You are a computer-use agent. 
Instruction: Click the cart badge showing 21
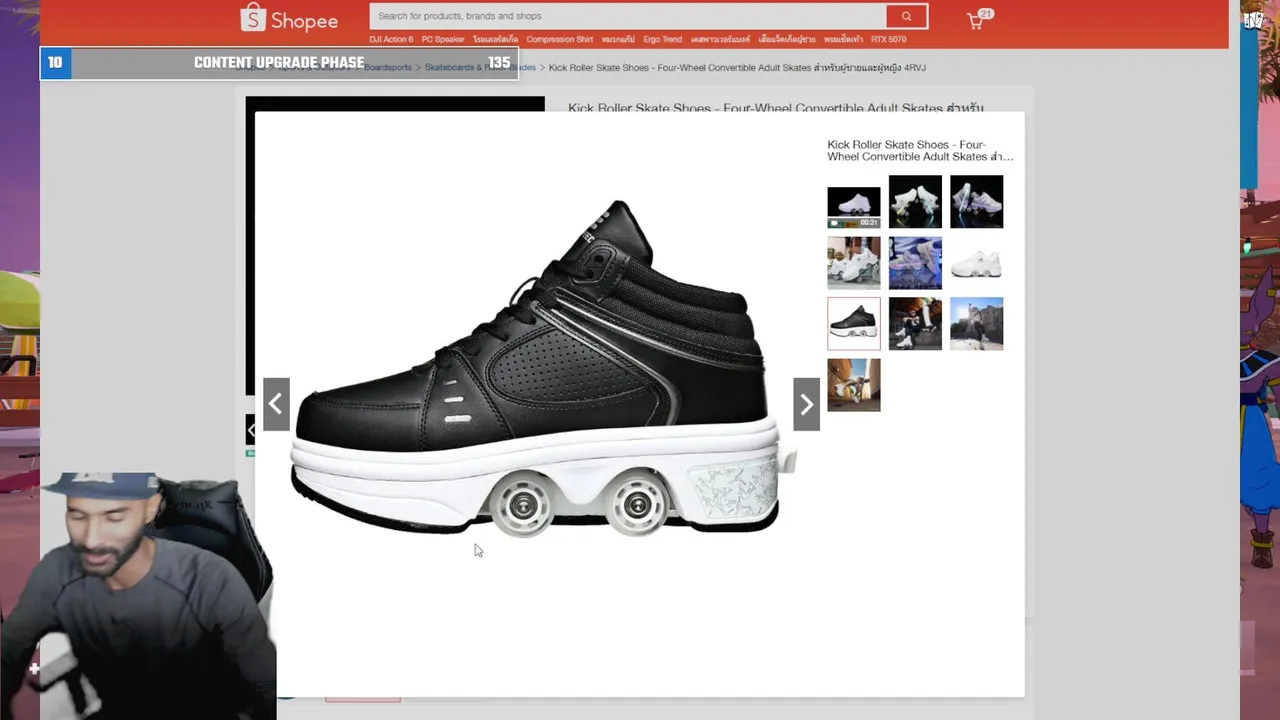986,14
